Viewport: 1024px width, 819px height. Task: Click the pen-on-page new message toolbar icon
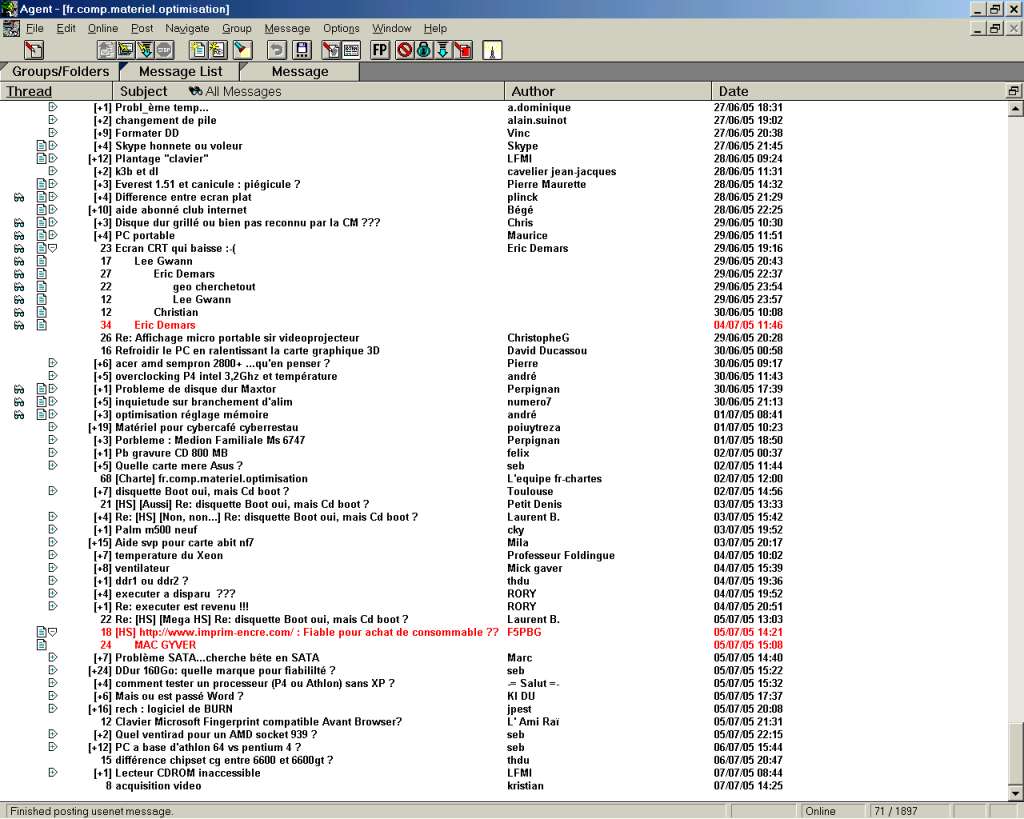click(33, 50)
